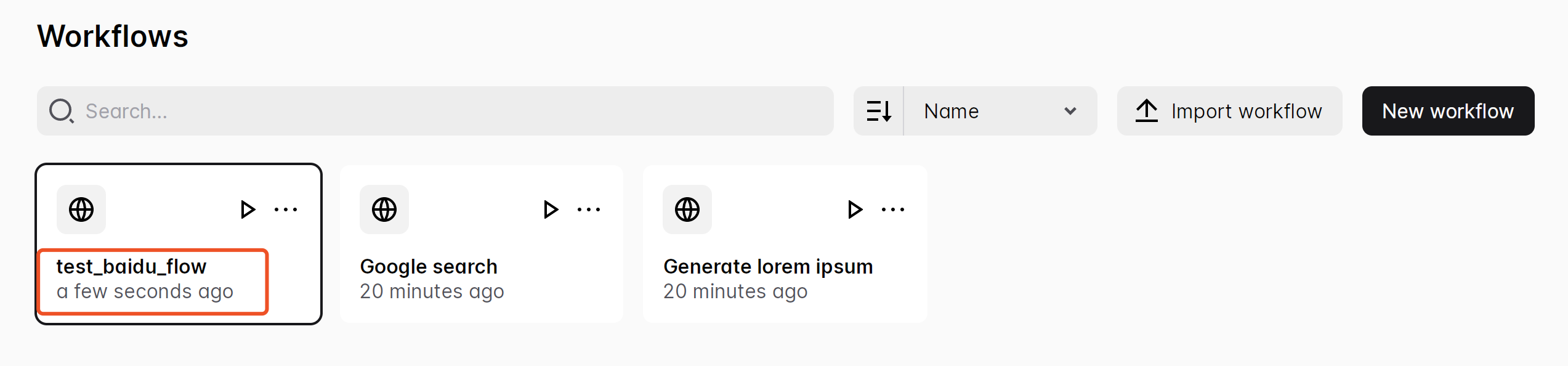
Task: Click the magnifier icon in search bar
Action: pyautogui.click(x=62, y=111)
